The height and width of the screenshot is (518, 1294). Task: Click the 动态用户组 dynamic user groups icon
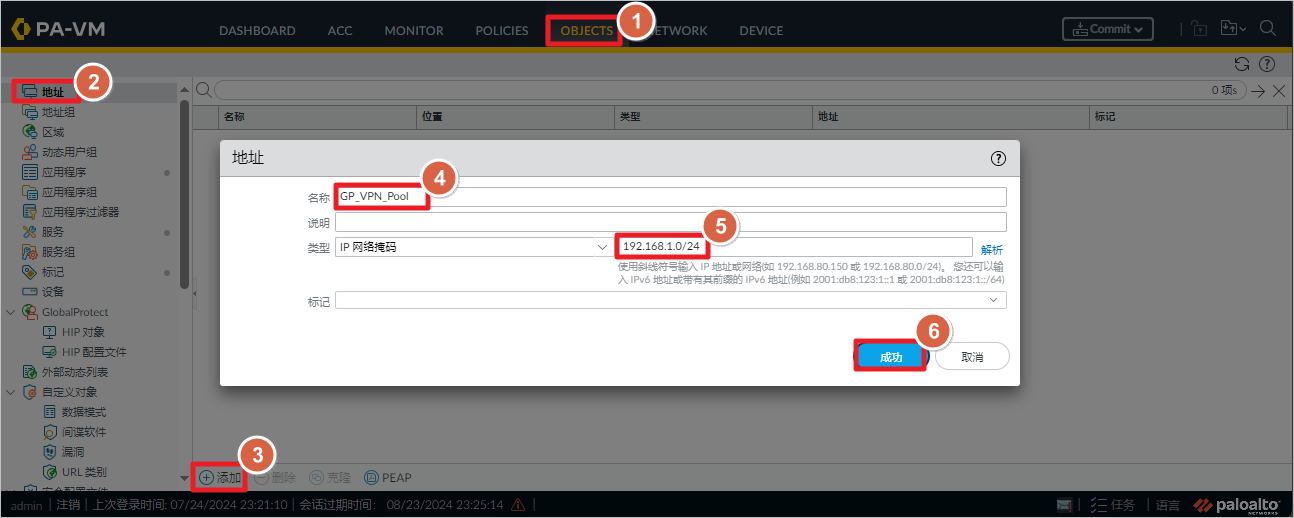point(30,152)
